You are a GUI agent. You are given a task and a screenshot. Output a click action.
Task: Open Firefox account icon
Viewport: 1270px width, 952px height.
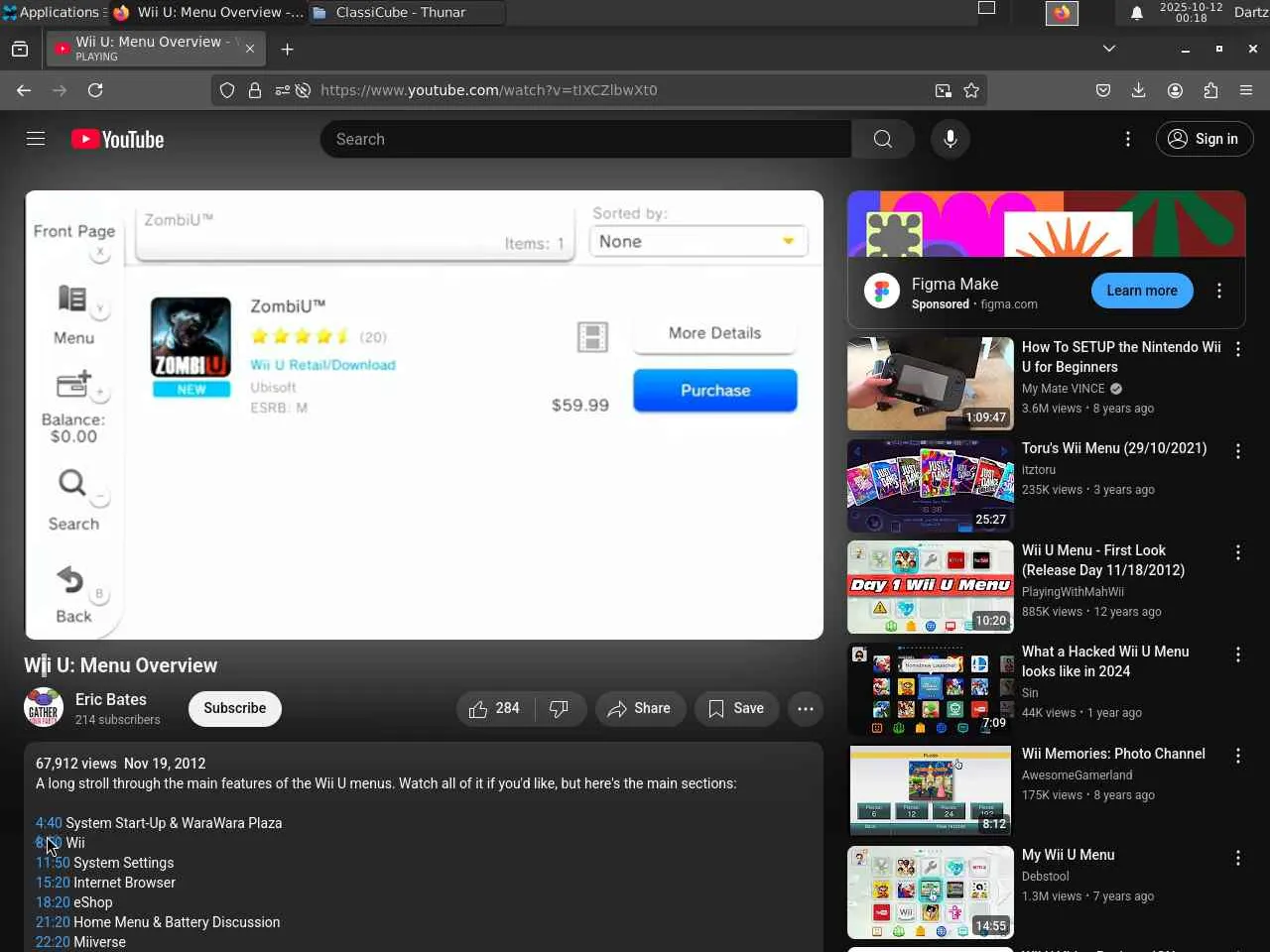(1175, 90)
